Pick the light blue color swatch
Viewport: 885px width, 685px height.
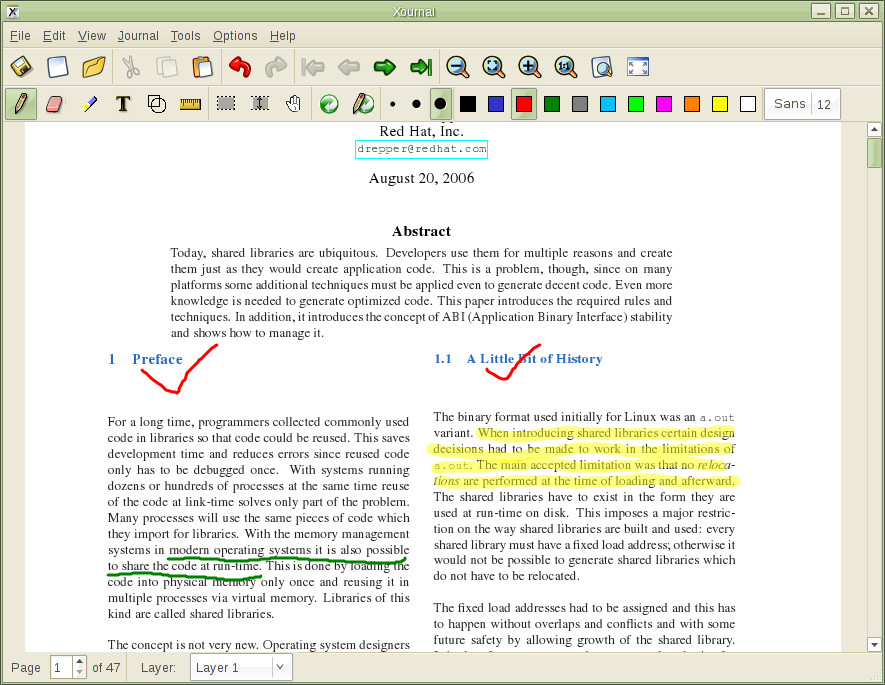(x=608, y=104)
